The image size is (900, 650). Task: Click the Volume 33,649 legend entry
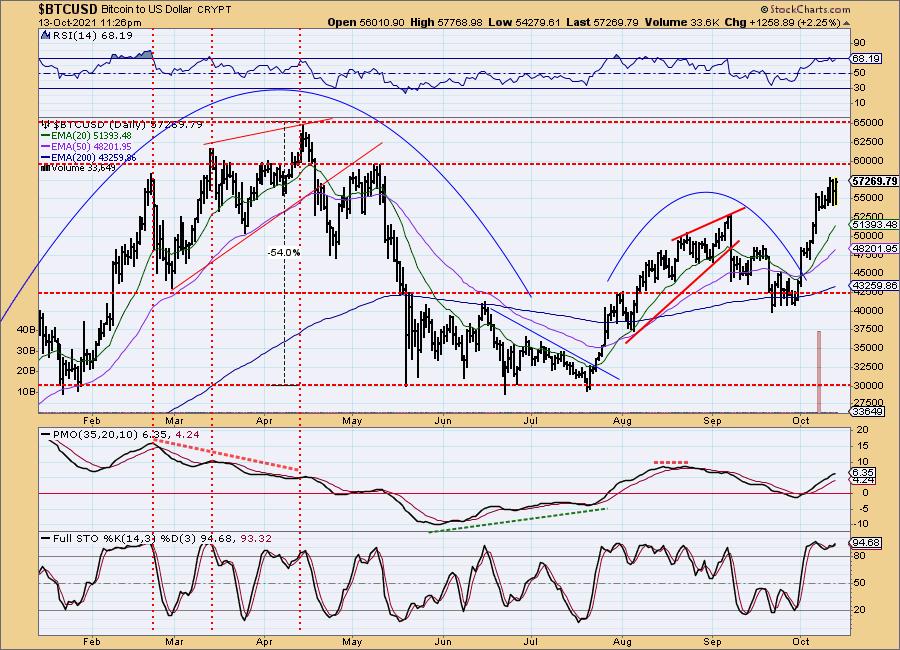(x=79, y=168)
